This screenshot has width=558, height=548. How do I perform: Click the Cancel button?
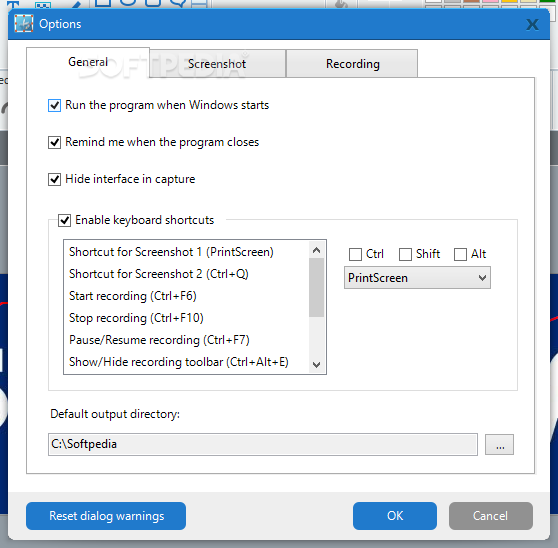pyautogui.click(x=491, y=516)
